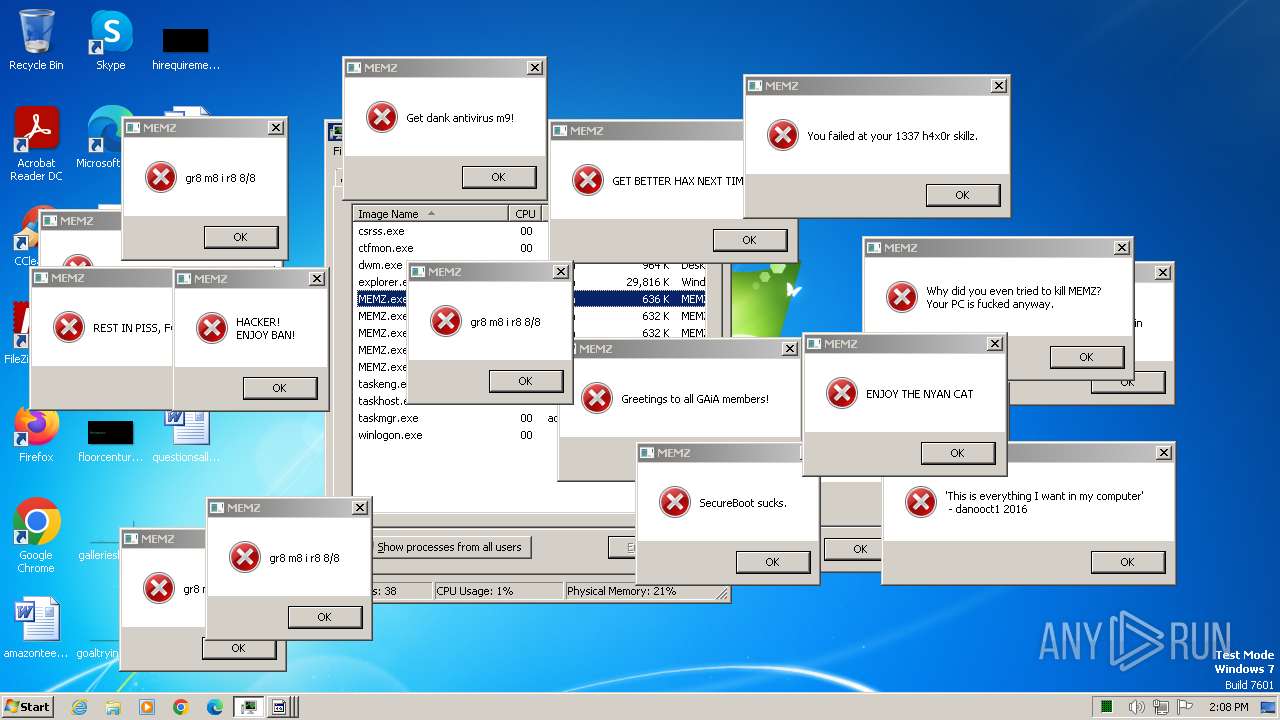1280x720 pixels.
Task: Open Acrobat Reader DC desktop shortcut
Action: [36, 145]
